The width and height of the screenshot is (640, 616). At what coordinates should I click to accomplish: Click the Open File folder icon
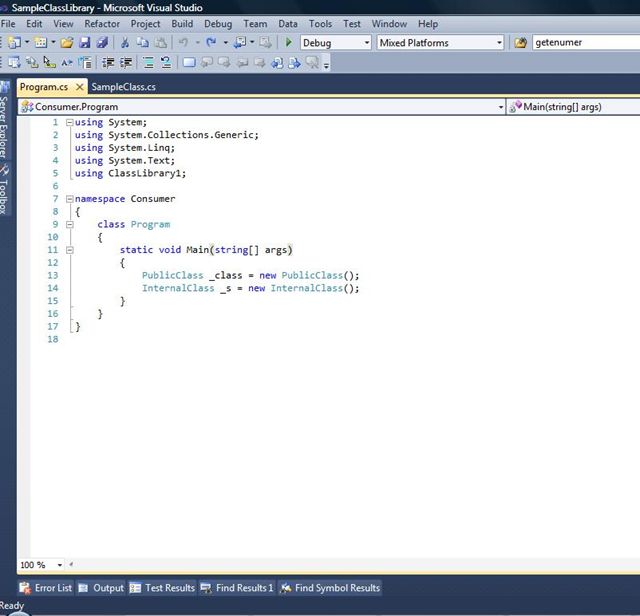click(67, 43)
